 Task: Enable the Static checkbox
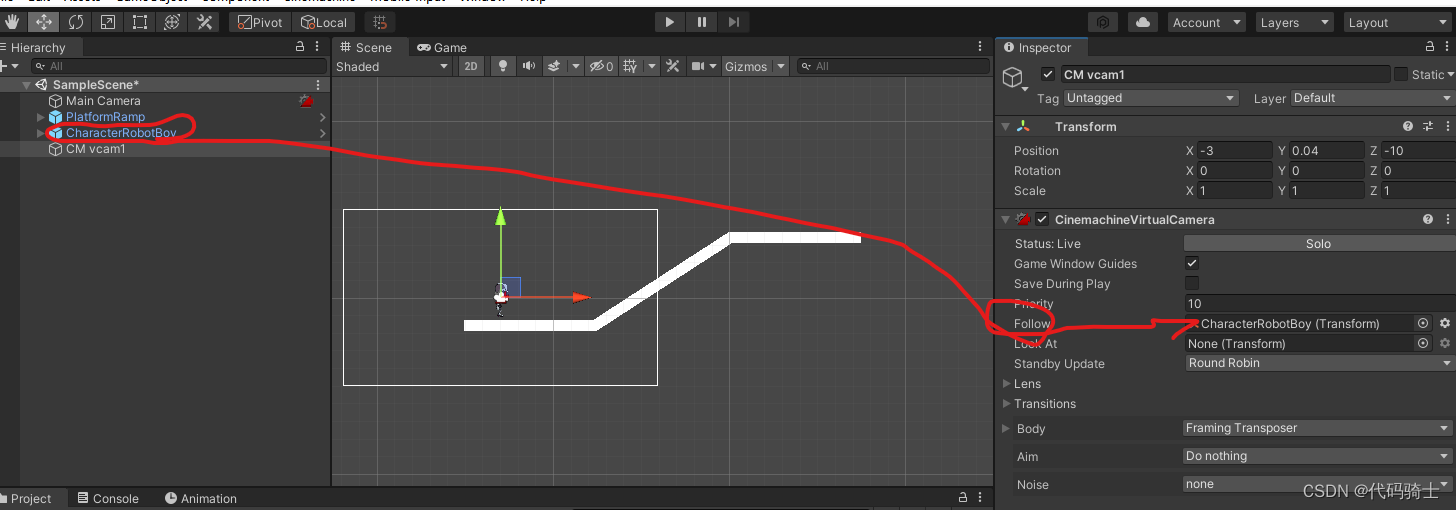(1401, 74)
